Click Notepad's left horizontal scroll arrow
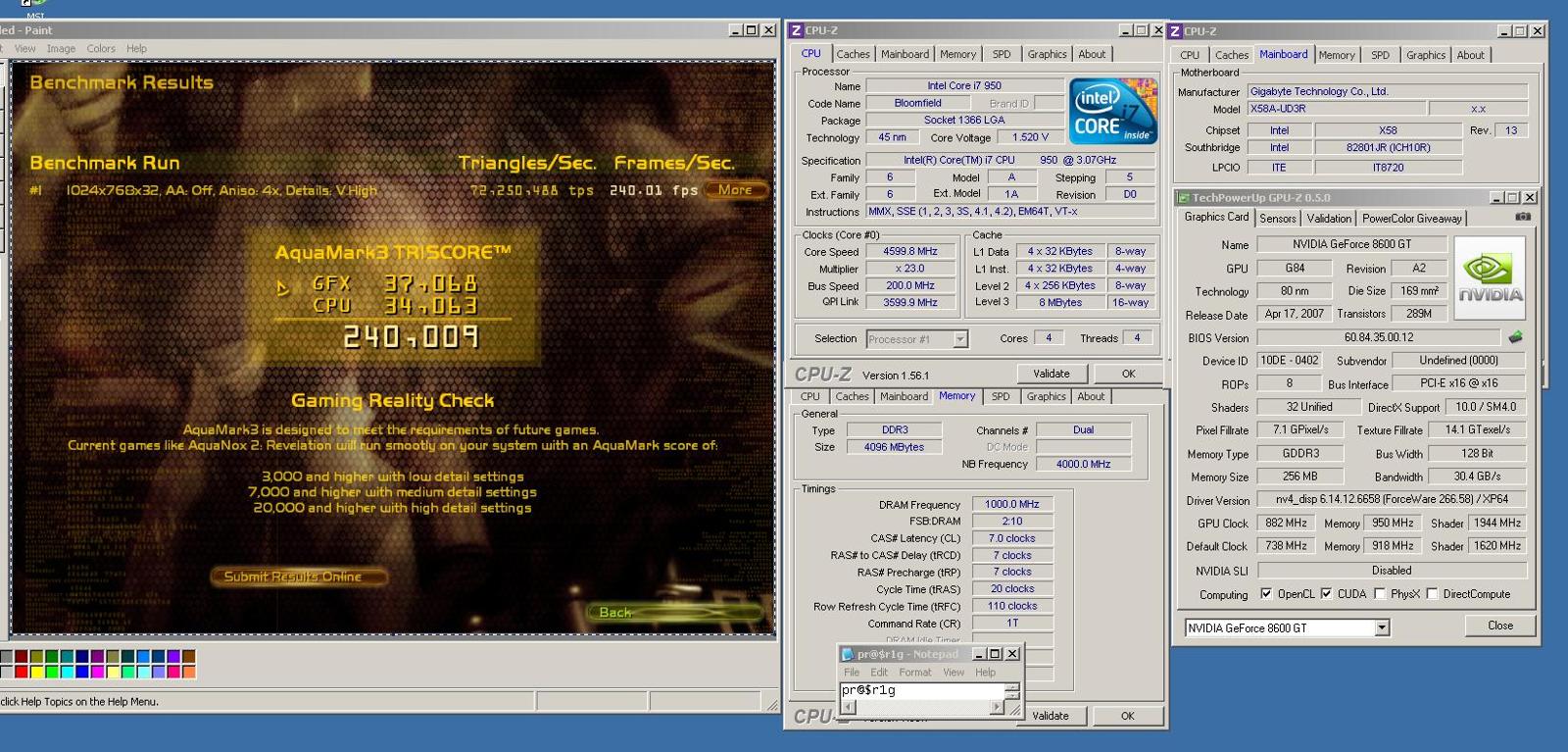The width and height of the screenshot is (1568, 752). pos(848,707)
